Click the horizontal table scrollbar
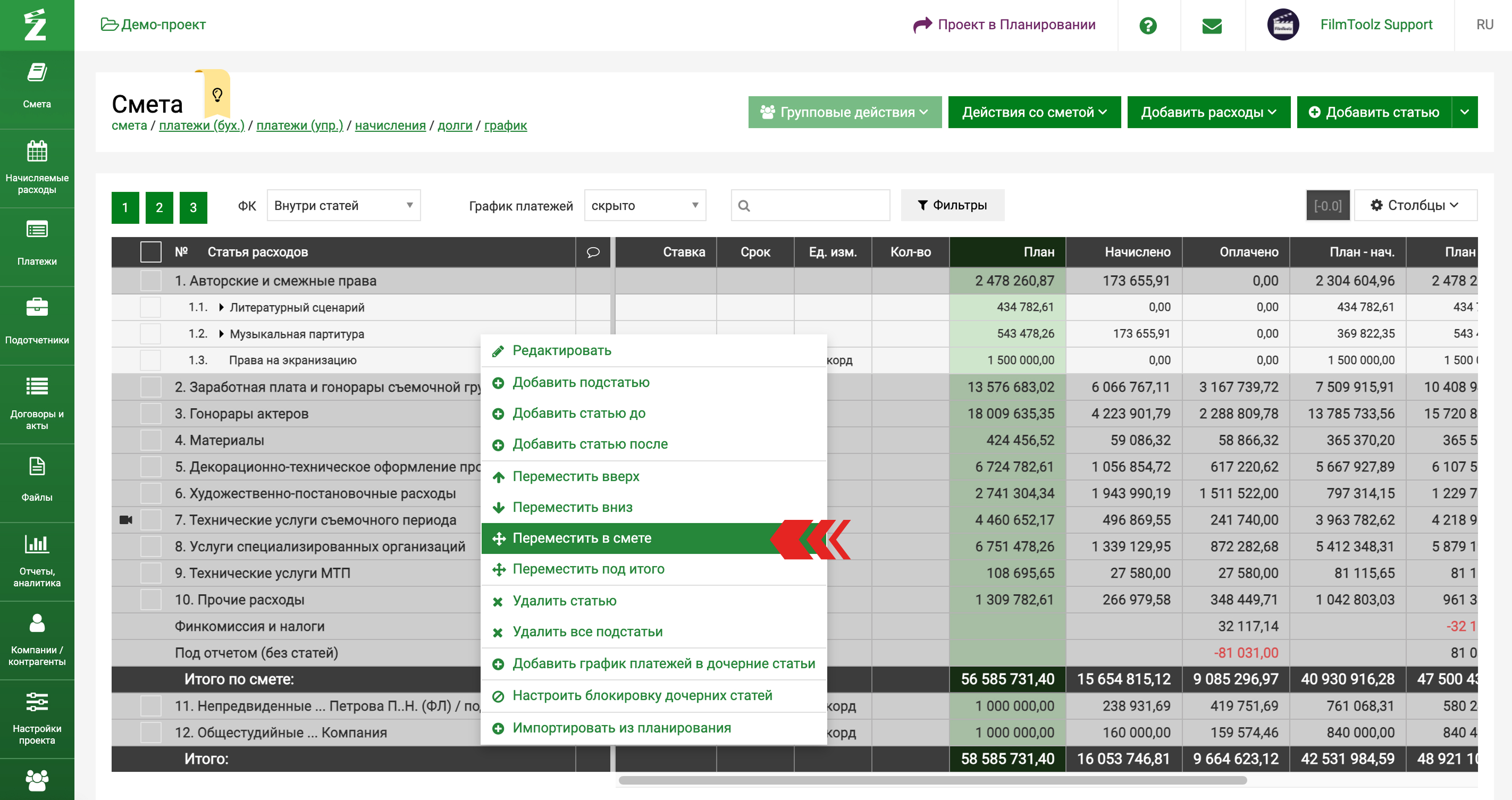Viewport: 1512px width, 800px height. point(933,781)
